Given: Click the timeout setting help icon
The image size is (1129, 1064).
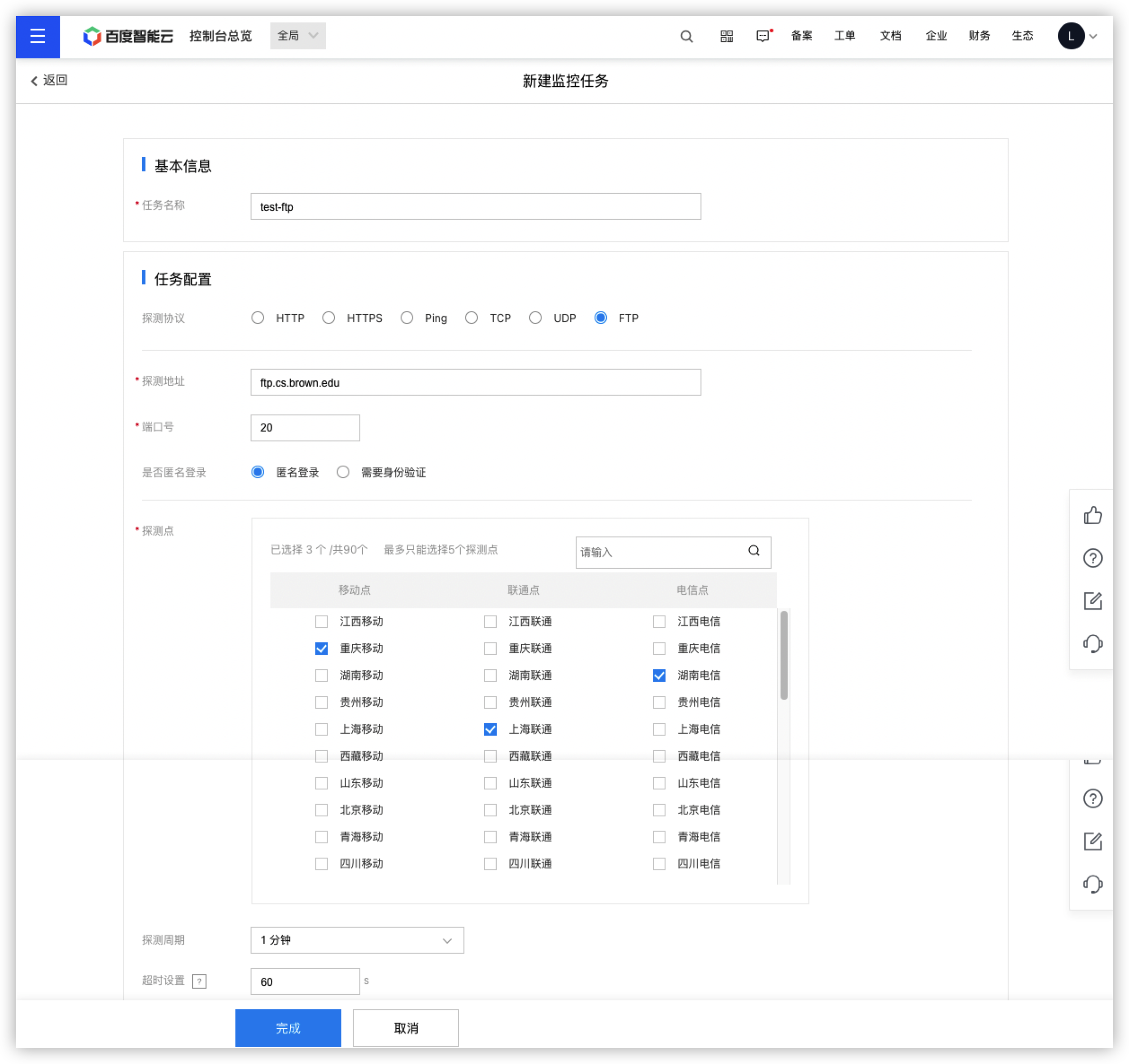Looking at the screenshot, I should [199, 981].
